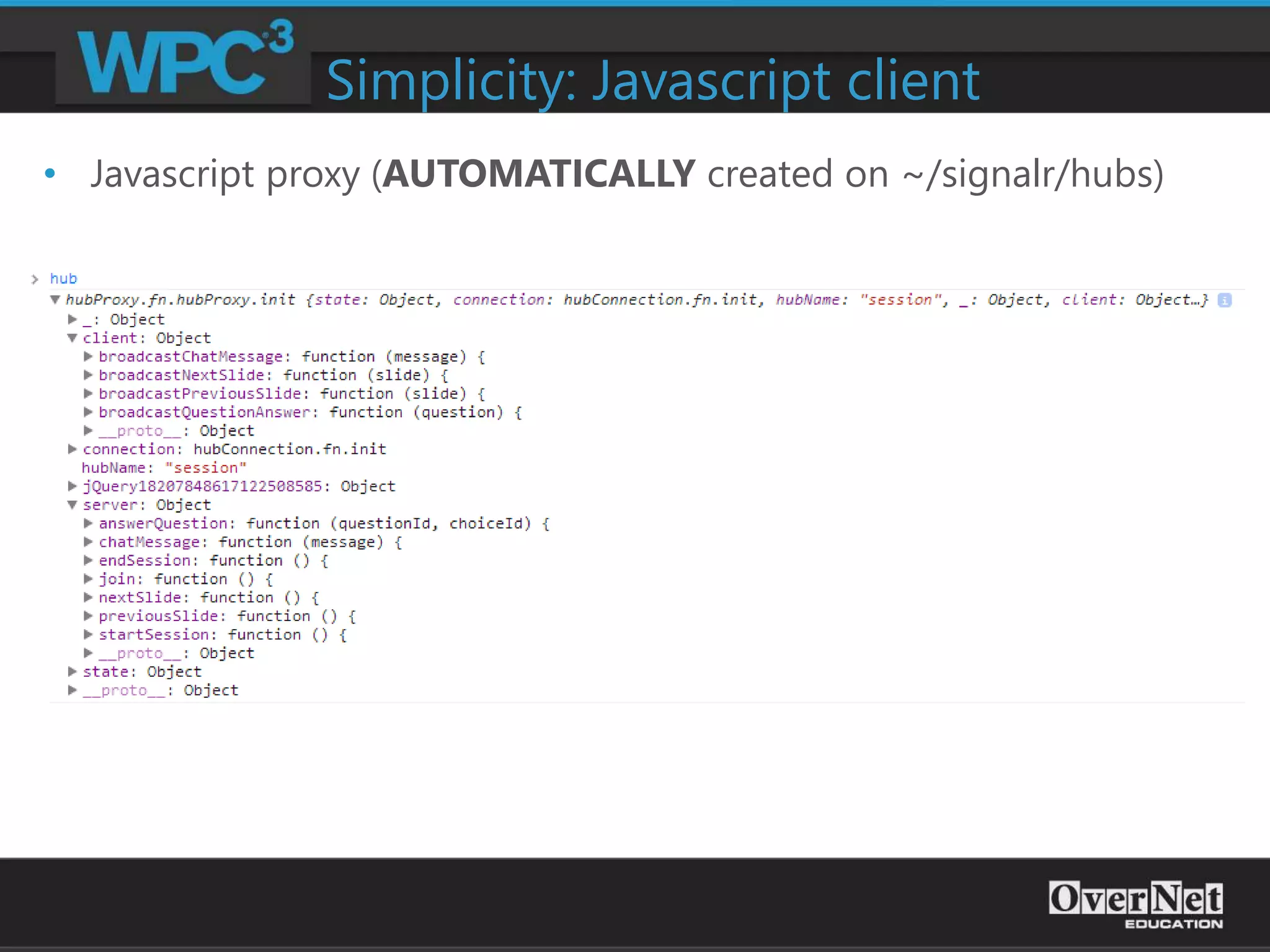Expand chatMessage function entry
This screenshot has height=952, width=1270.
[x=88, y=542]
